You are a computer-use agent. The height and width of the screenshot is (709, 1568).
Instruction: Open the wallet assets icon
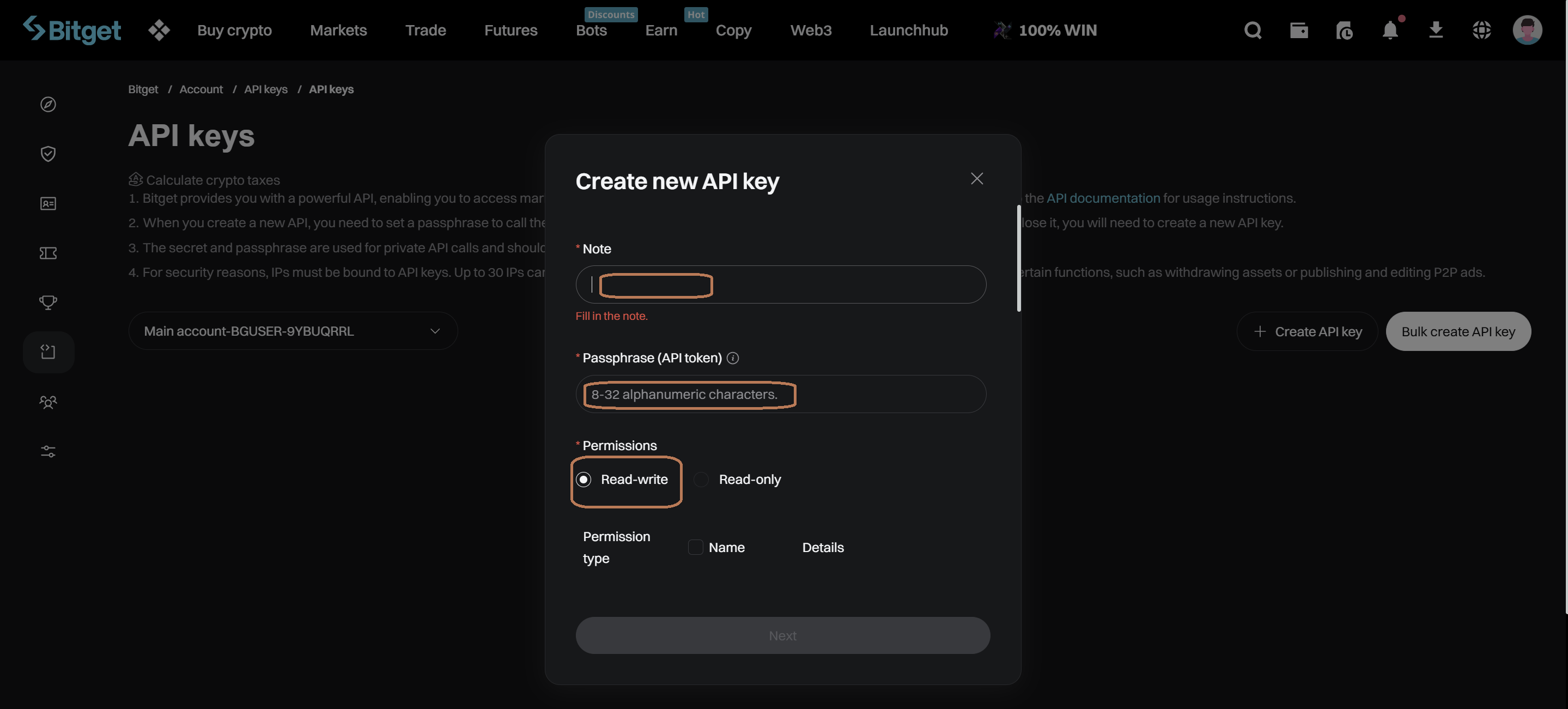1298,30
